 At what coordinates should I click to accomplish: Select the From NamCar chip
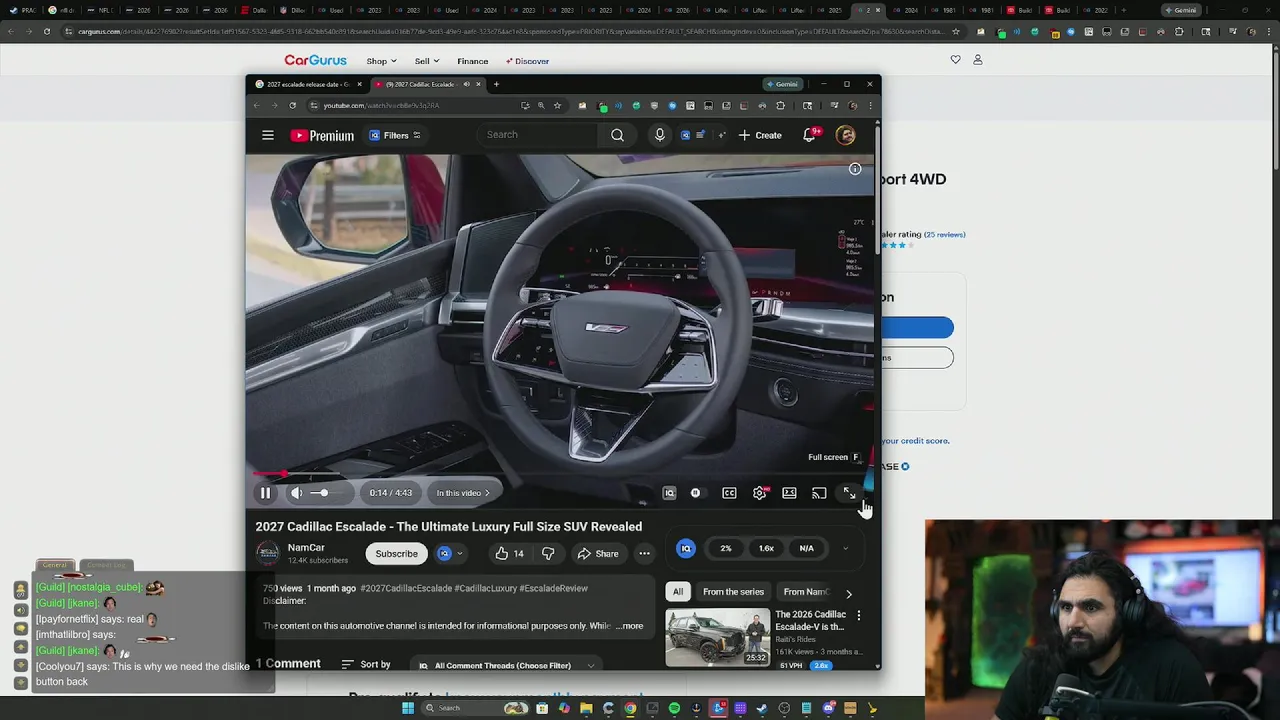click(x=806, y=591)
